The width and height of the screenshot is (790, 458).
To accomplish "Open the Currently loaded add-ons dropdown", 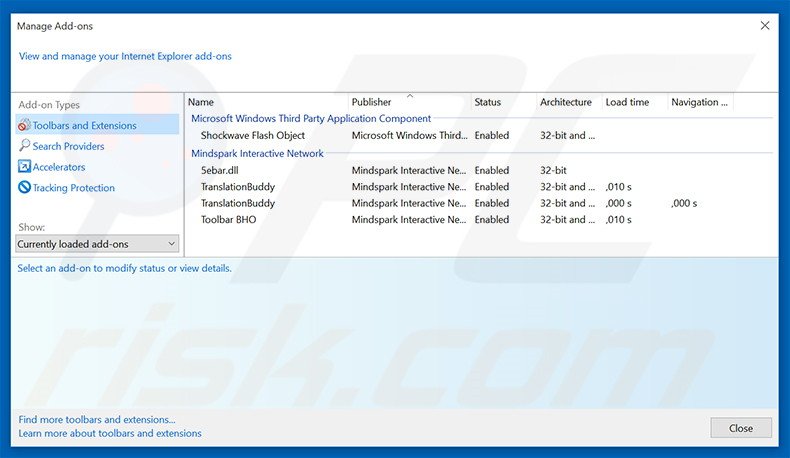I will coord(97,244).
